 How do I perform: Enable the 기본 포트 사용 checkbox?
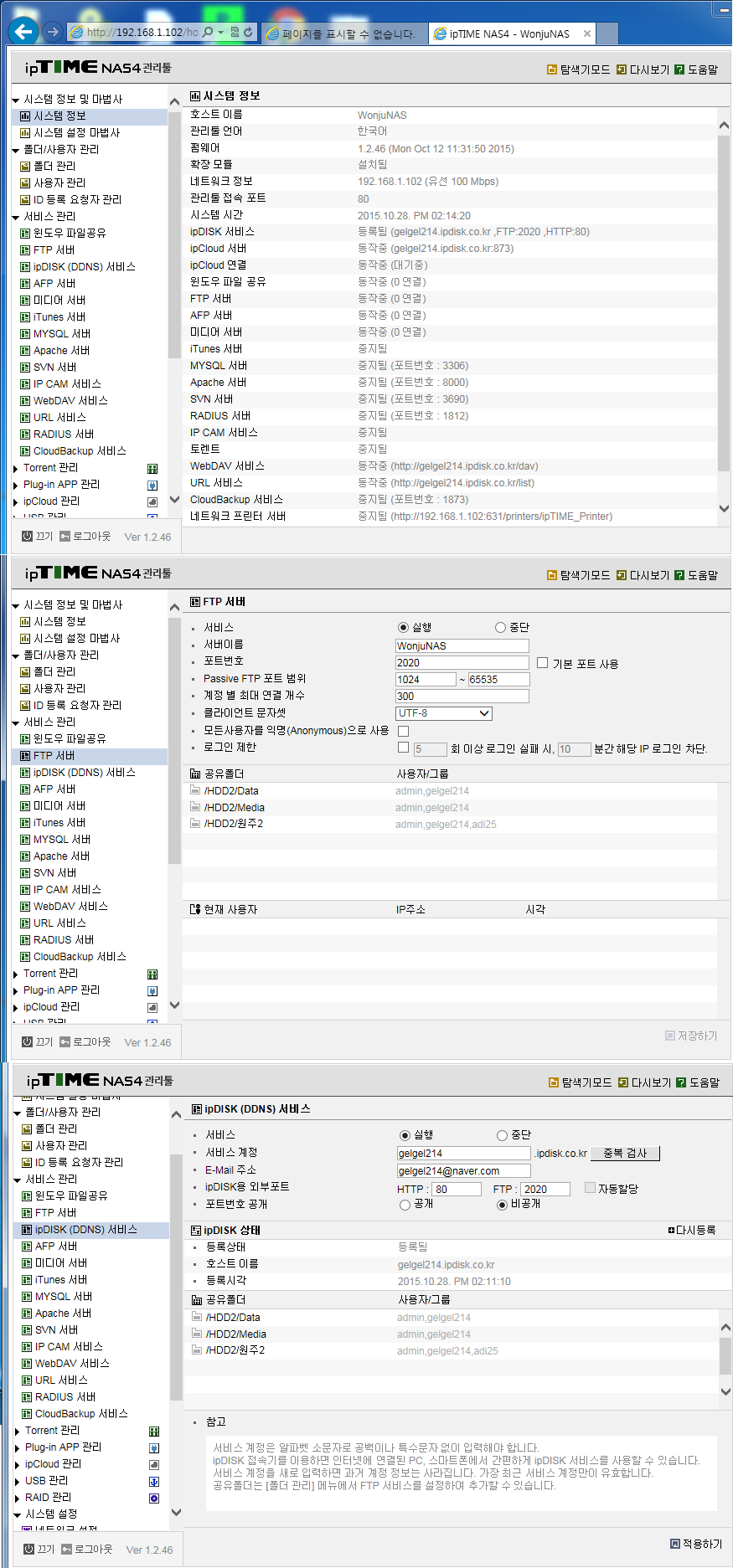543,663
